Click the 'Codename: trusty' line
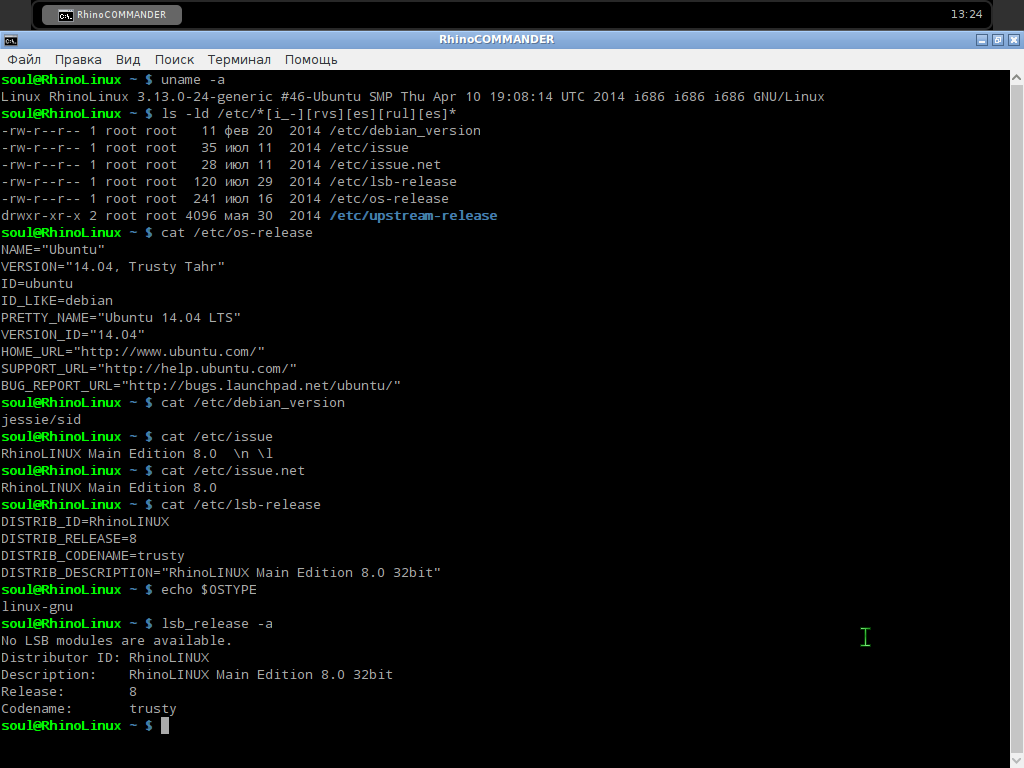Viewport: 1024px width, 768px height. point(88,708)
